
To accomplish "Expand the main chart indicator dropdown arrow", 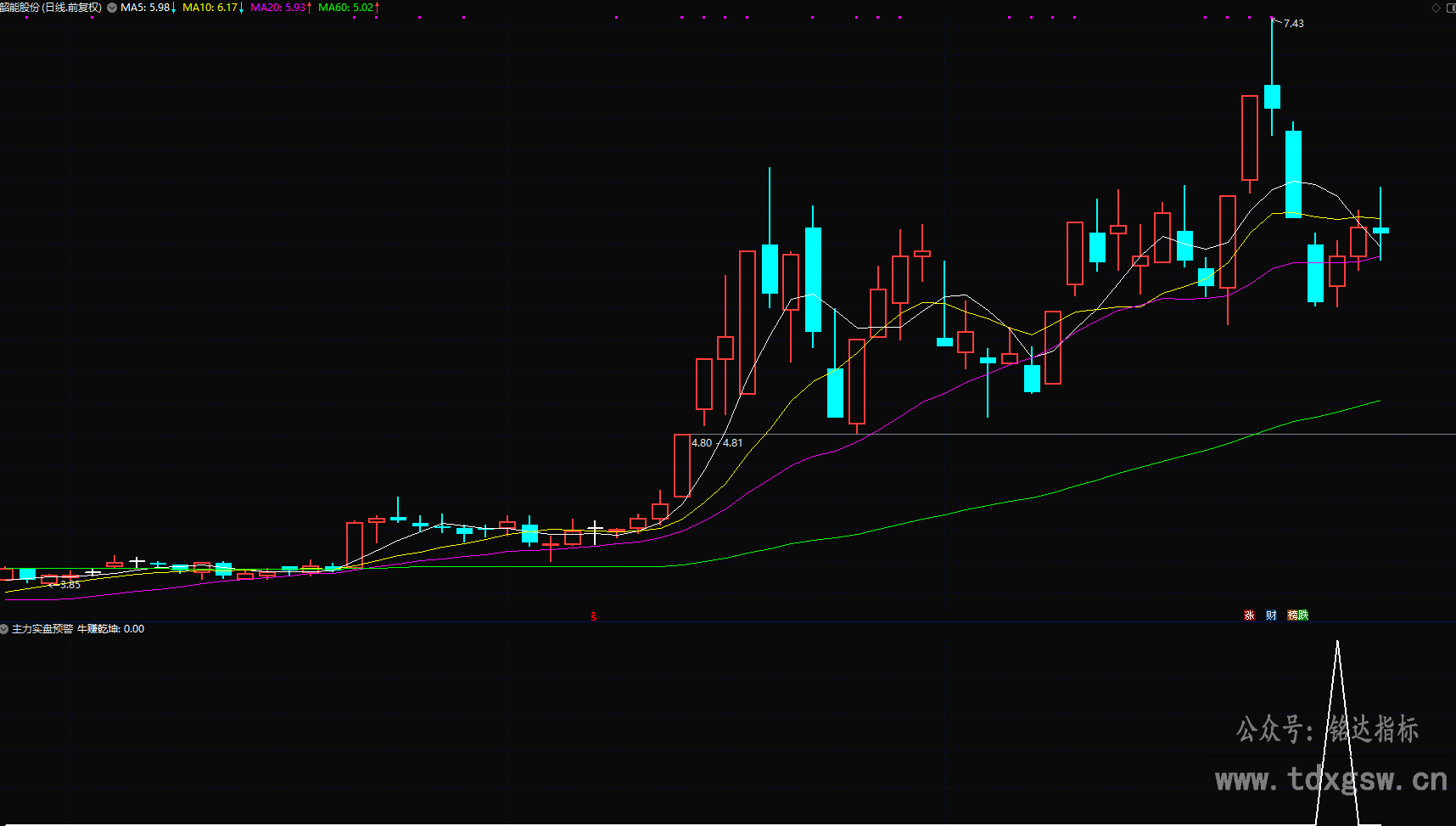I will pos(112,8).
